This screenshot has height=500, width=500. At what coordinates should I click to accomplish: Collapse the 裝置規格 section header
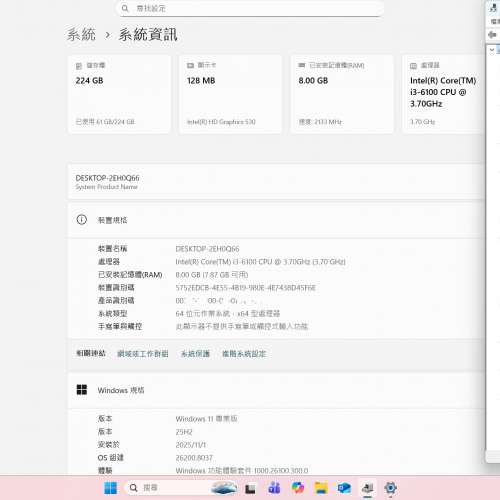pos(276,220)
